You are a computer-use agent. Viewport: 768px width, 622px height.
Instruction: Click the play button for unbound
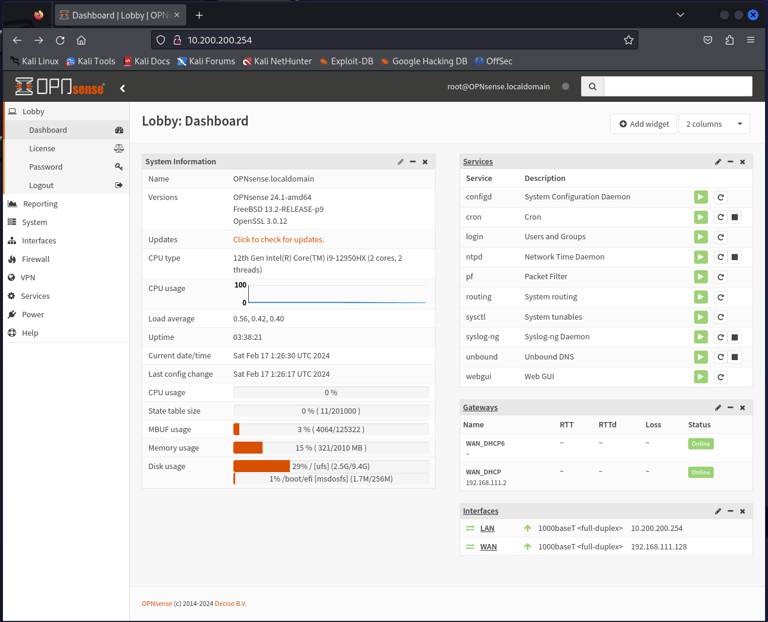click(700, 357)
